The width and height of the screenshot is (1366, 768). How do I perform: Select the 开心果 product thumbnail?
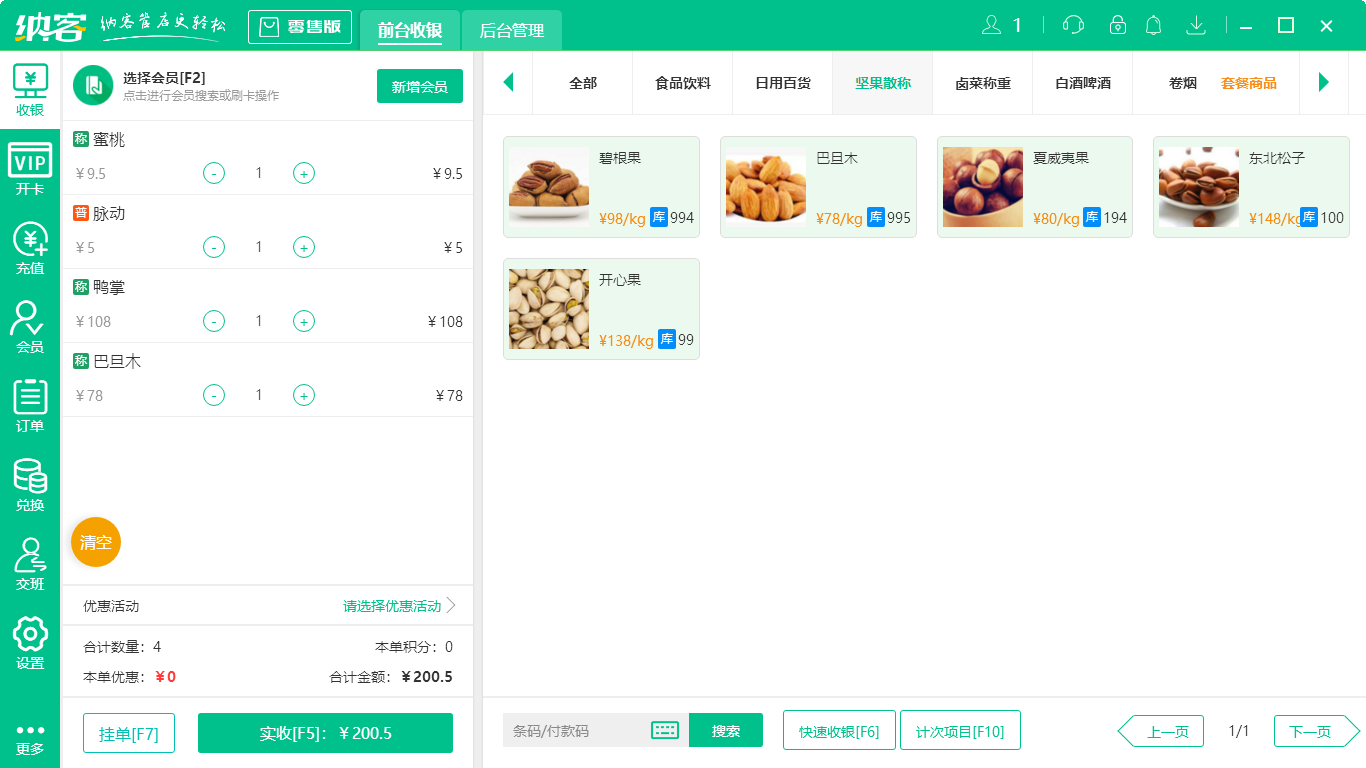click(548, 309)
